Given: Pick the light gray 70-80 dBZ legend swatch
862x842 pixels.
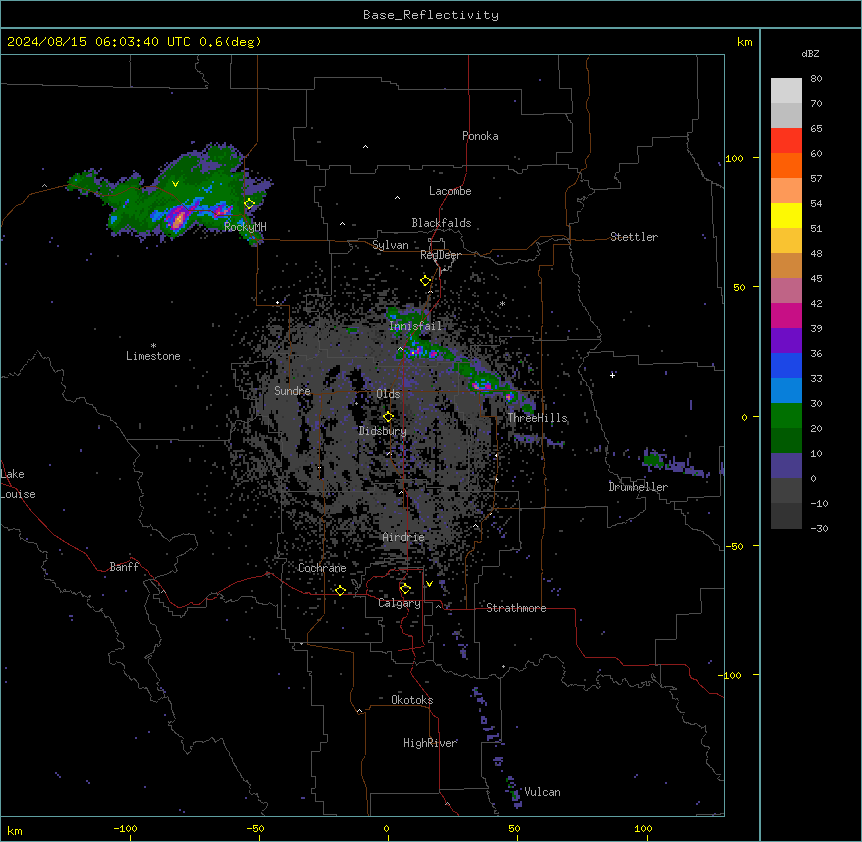Looking at the screenshot, I should click(786, 91).
